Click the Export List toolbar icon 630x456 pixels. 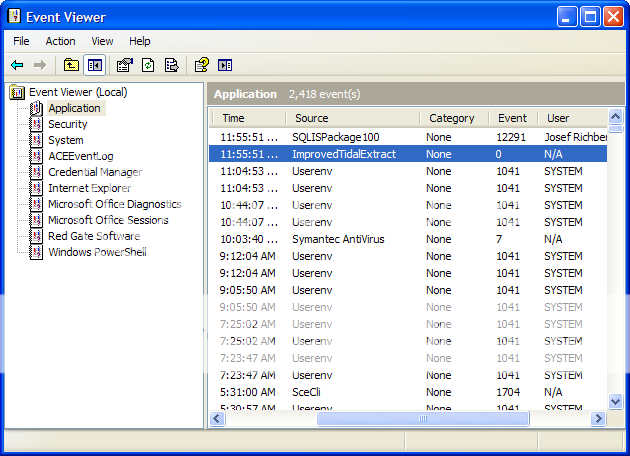click(171, 65)
